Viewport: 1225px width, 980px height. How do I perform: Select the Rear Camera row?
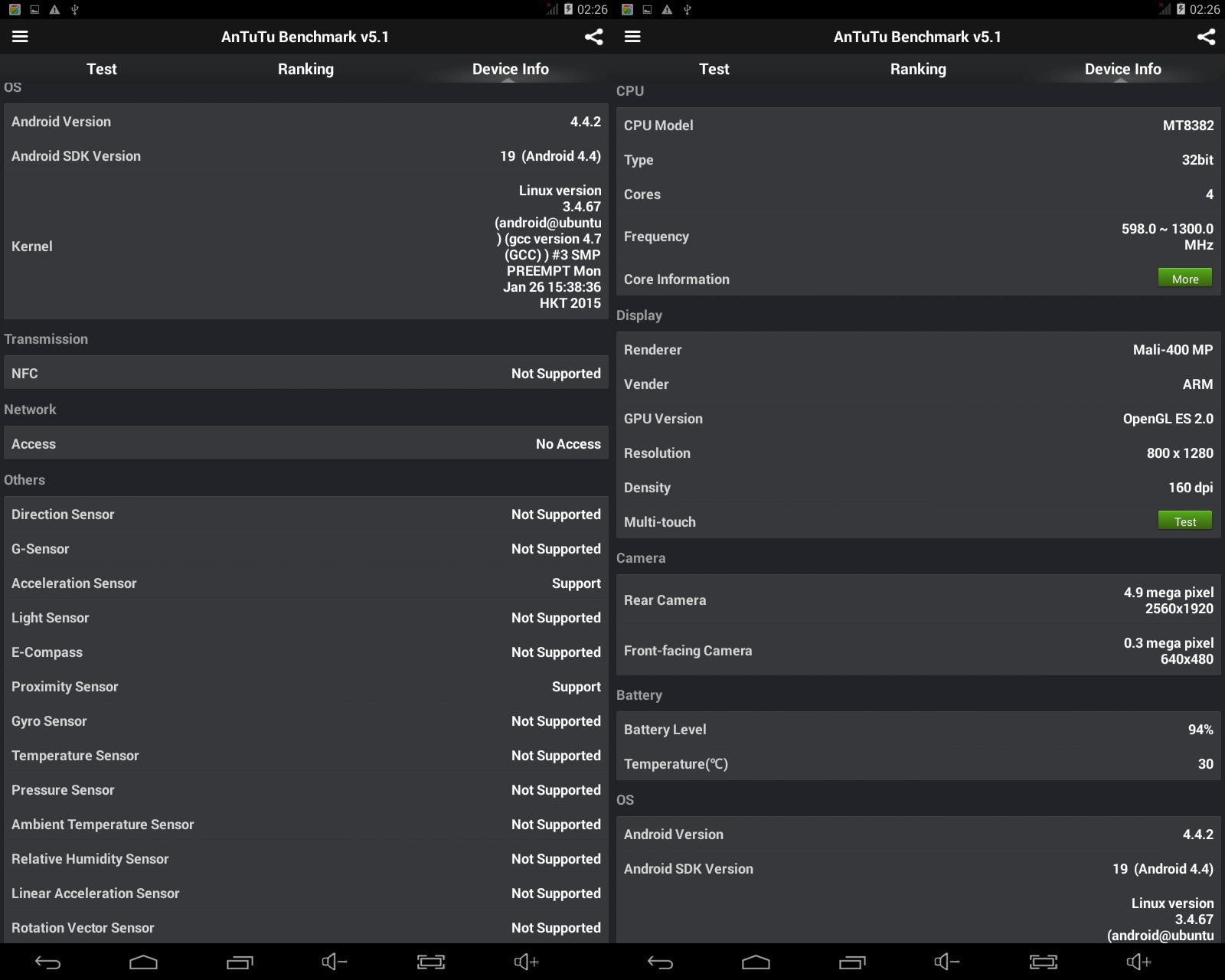coord(918,599)
